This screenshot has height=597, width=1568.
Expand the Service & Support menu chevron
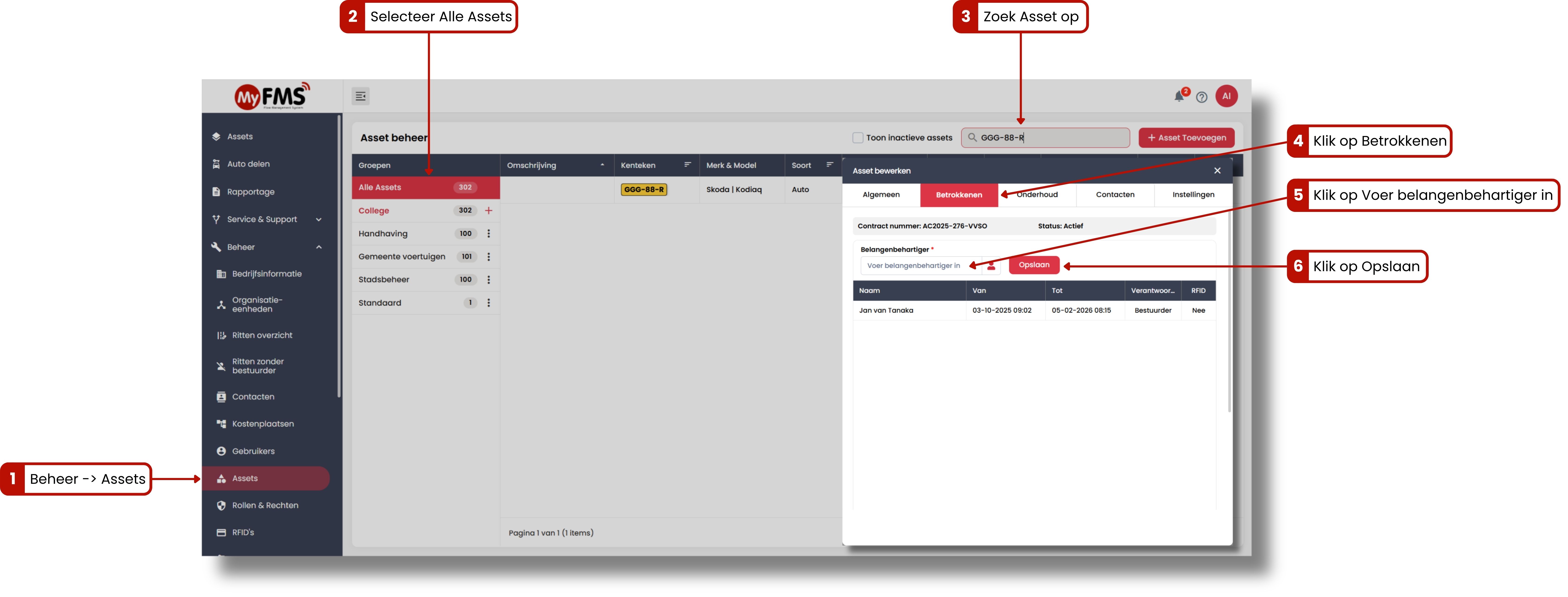[319, 220]
